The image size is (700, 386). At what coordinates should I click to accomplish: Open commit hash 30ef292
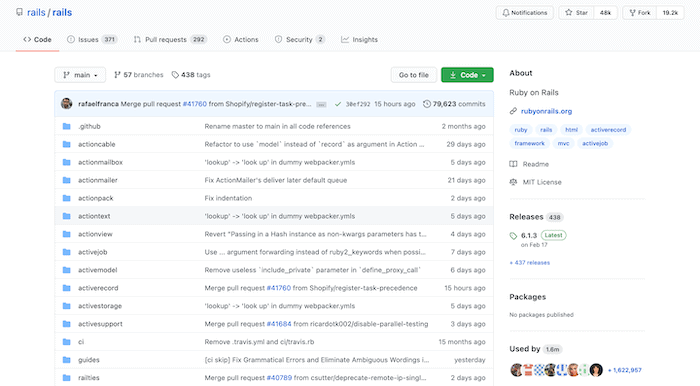(x=358, y=104)
